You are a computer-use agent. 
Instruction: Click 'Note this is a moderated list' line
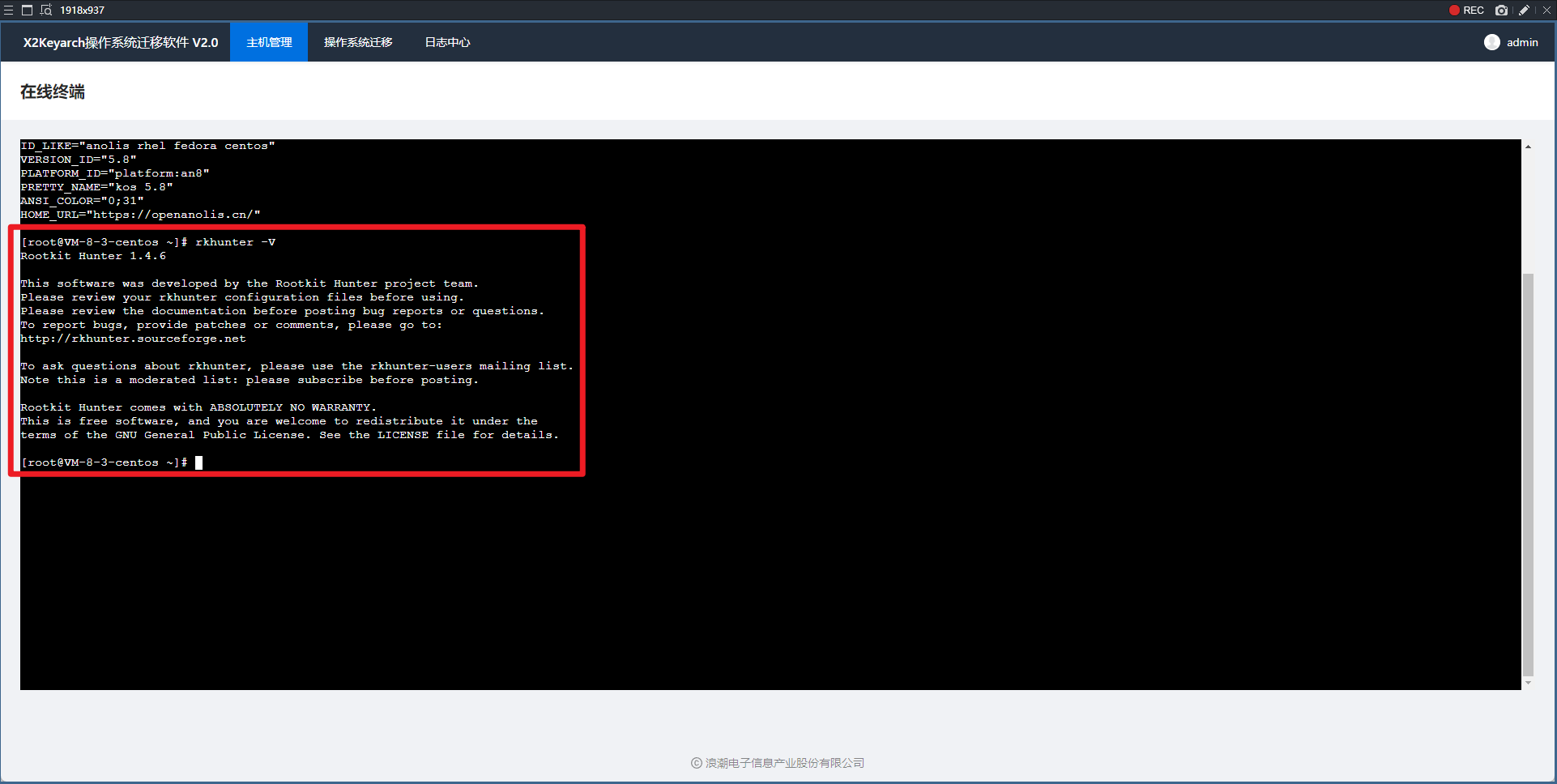[250, 380]
